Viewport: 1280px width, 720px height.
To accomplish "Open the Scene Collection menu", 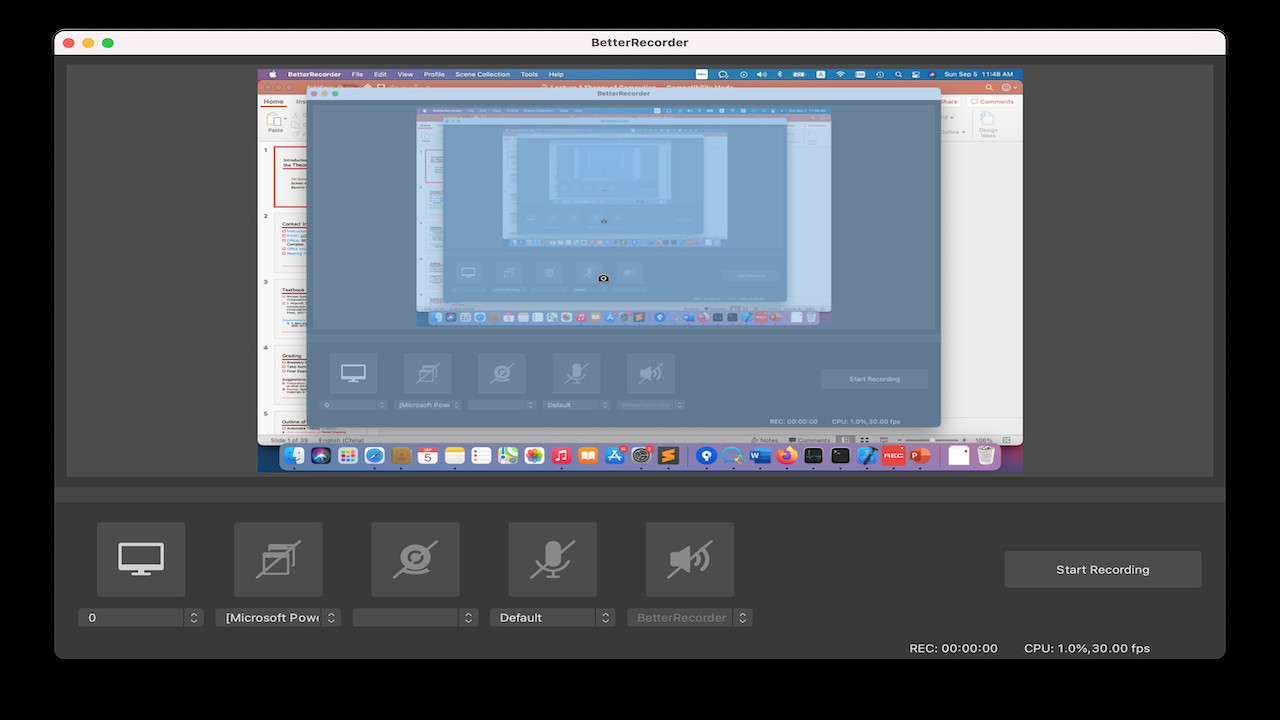I will coord(482,73).
